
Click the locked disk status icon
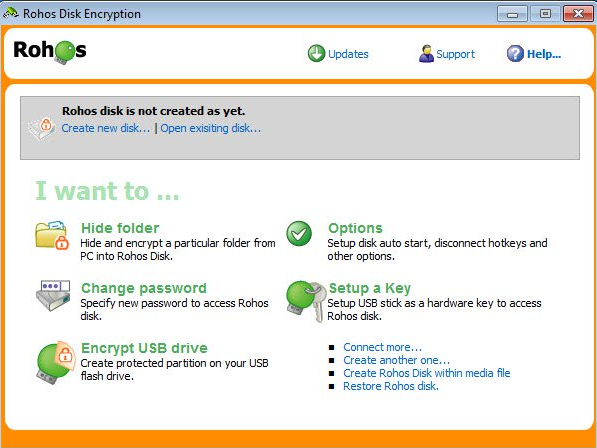[x=42, y=128]
